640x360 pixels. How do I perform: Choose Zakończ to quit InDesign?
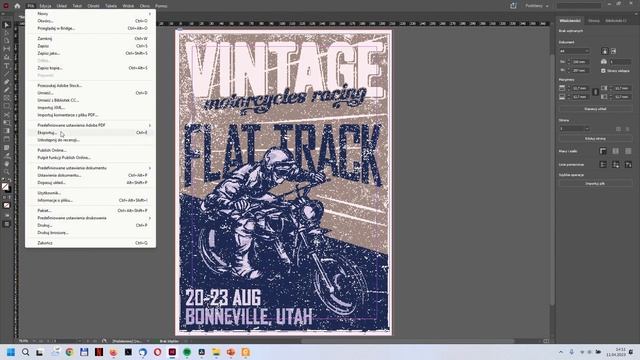pos(90,243)
